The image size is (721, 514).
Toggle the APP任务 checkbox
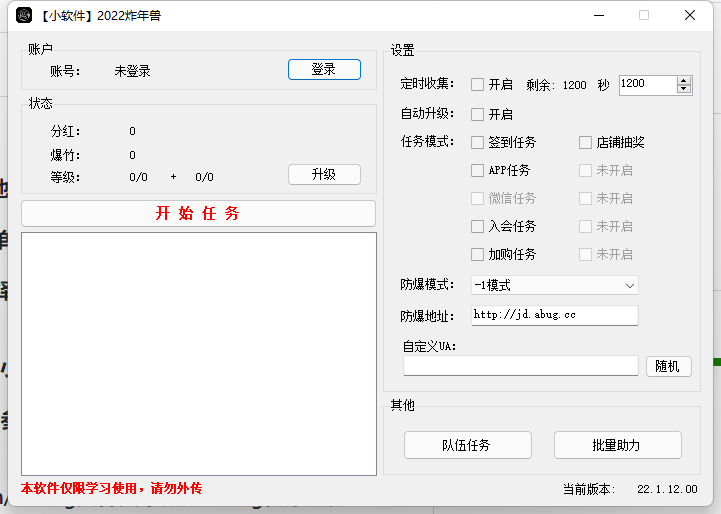478,171
